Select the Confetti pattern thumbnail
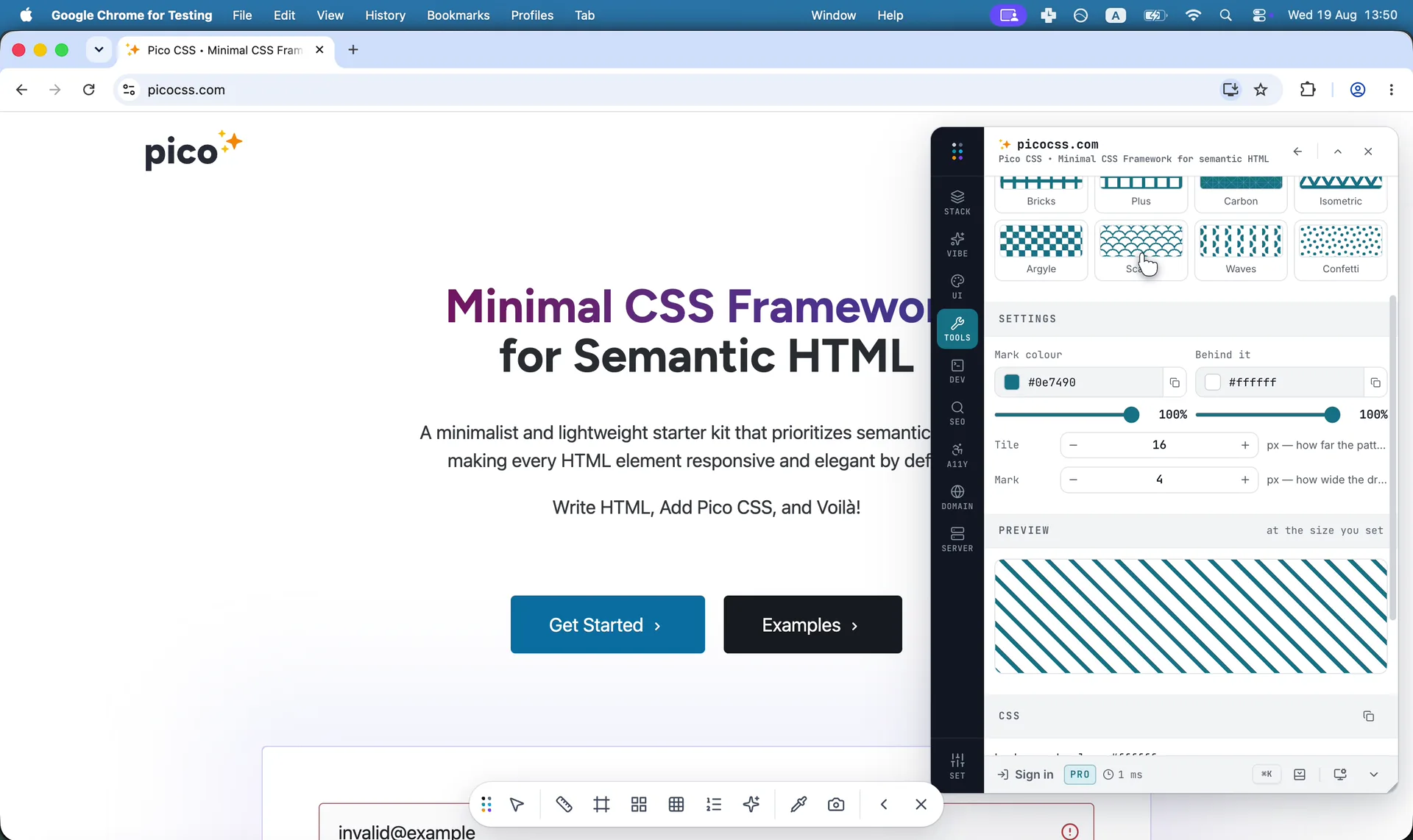Image resolution: width=1413 pixels, height=840 pixels. point(1341,250)
